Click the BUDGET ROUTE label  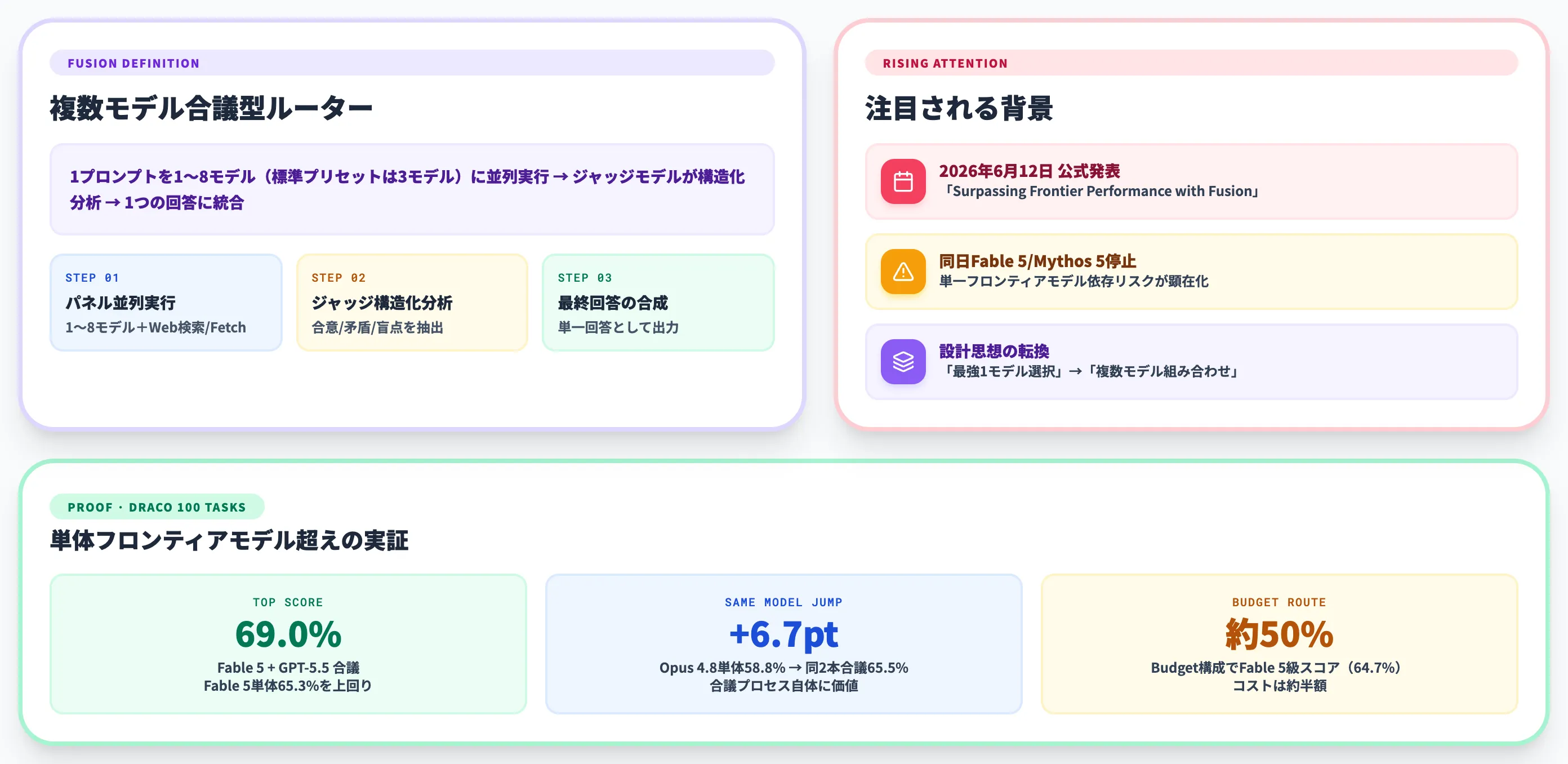tap(1279, 602)
